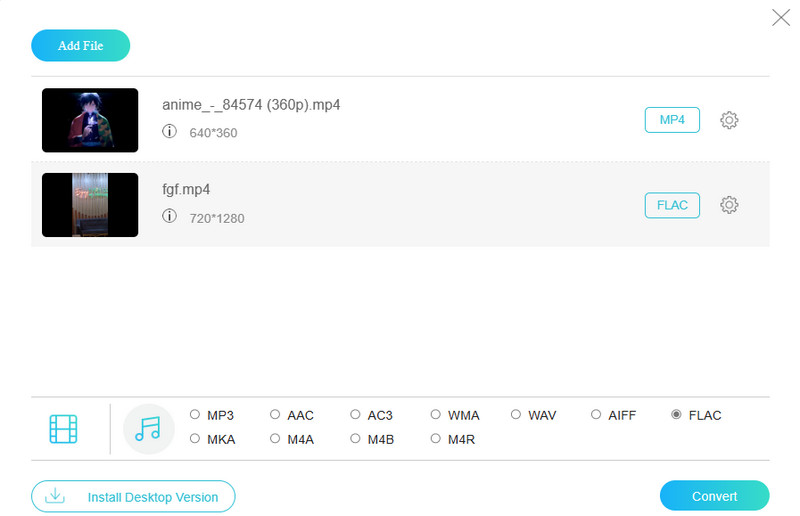The height and width of the screenshot is (516, 800).
Task: Click download icon on Install Desktop Version
Action: click(56, 496)
